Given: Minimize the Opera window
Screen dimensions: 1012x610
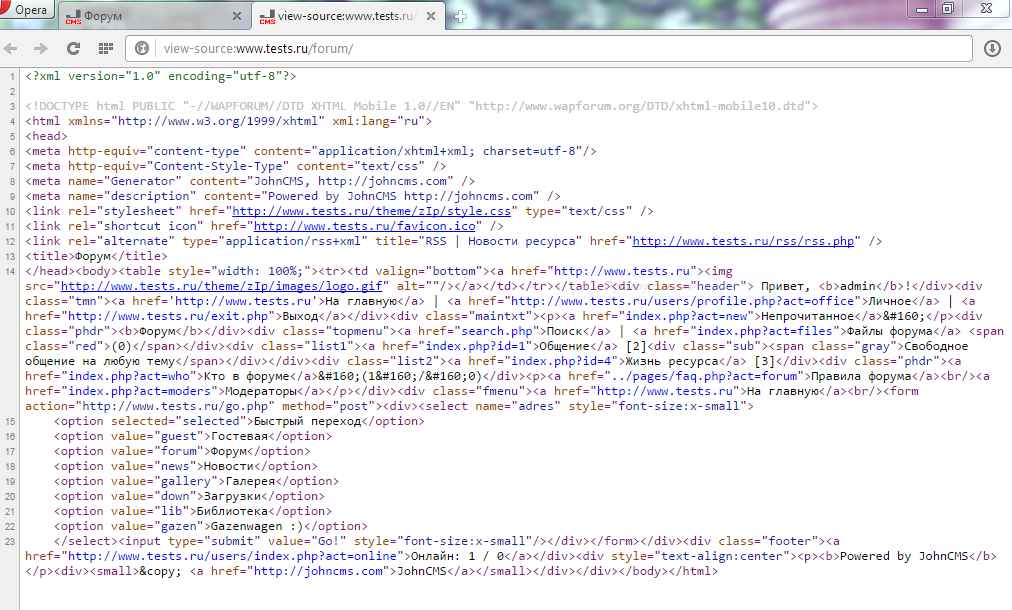Looking at the screenshot, I should pyautogui.click(x=922, y=8).
